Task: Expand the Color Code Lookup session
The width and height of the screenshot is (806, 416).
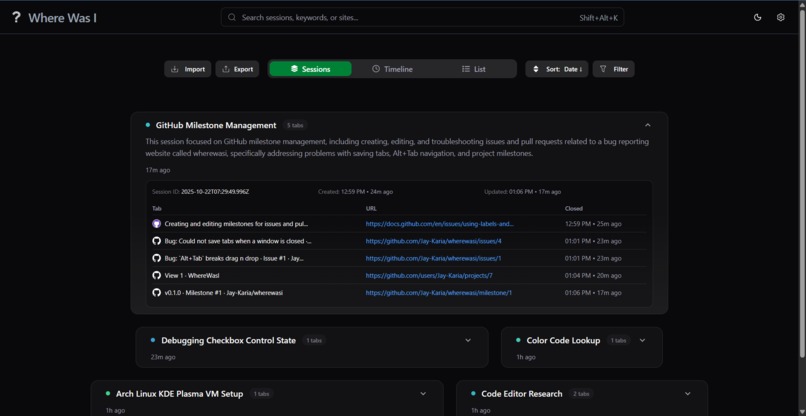Action: [642, 340]
